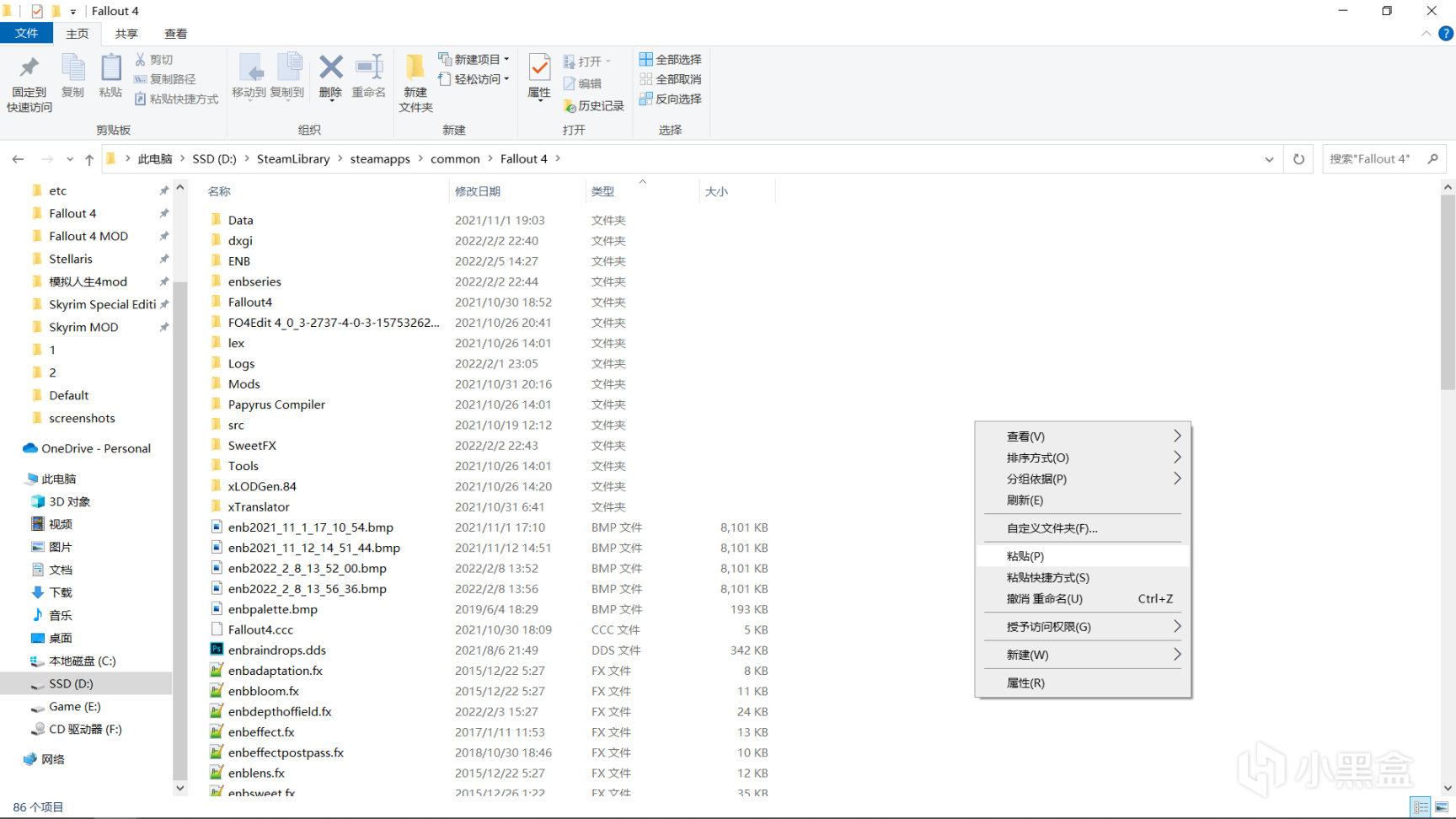Open the New item (新建项目) dropdown
This screenshot has width=1456, height=819.
click(x=474, y=60)
